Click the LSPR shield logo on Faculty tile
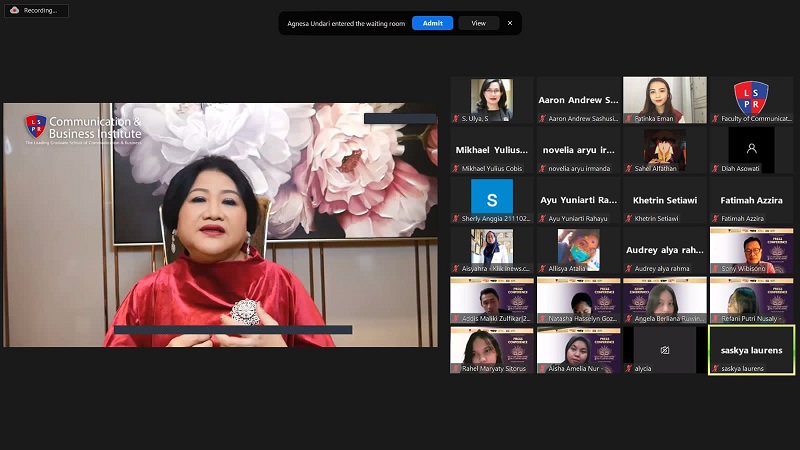 point(751,97)
